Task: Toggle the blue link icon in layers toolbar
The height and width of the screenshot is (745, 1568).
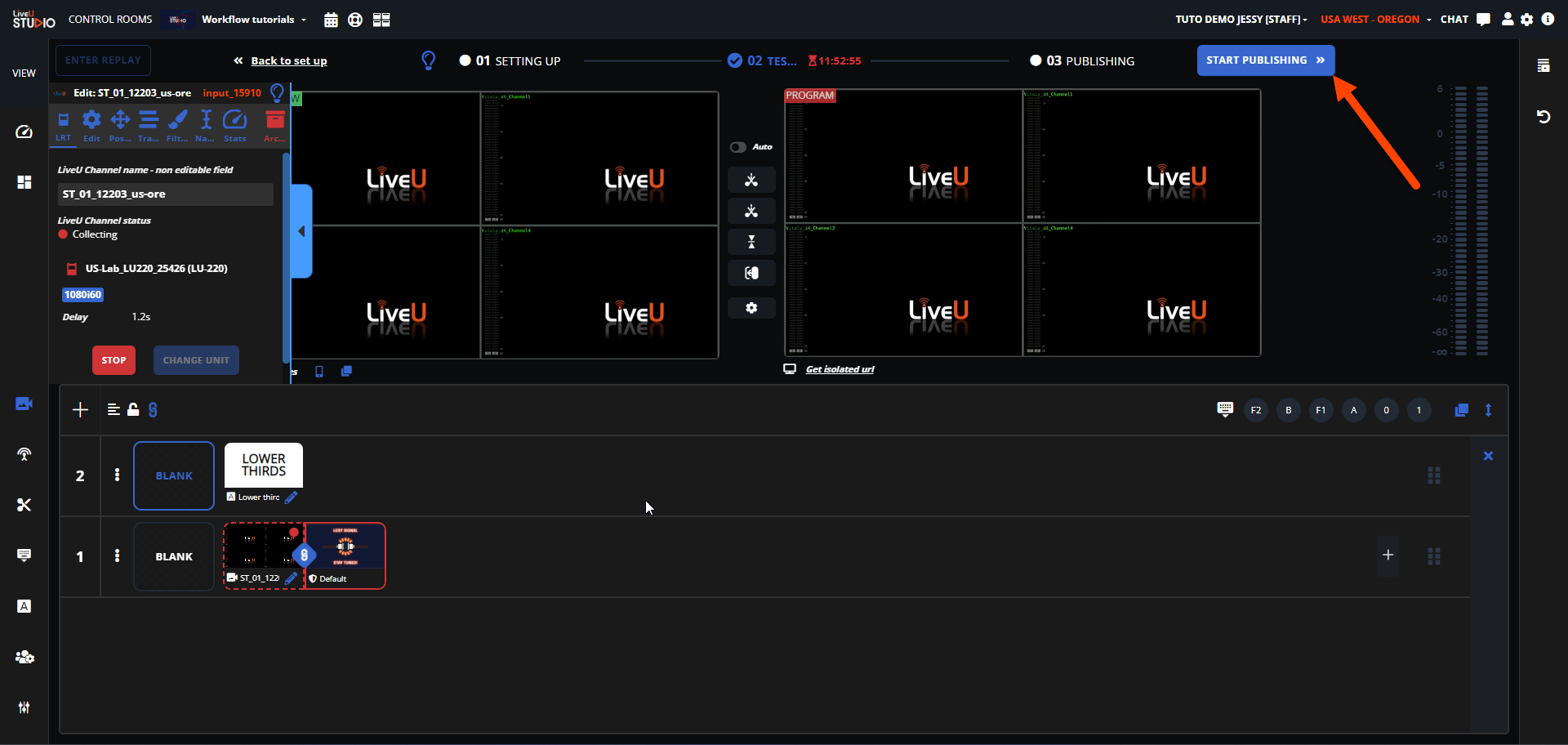Action: (153, 410)
